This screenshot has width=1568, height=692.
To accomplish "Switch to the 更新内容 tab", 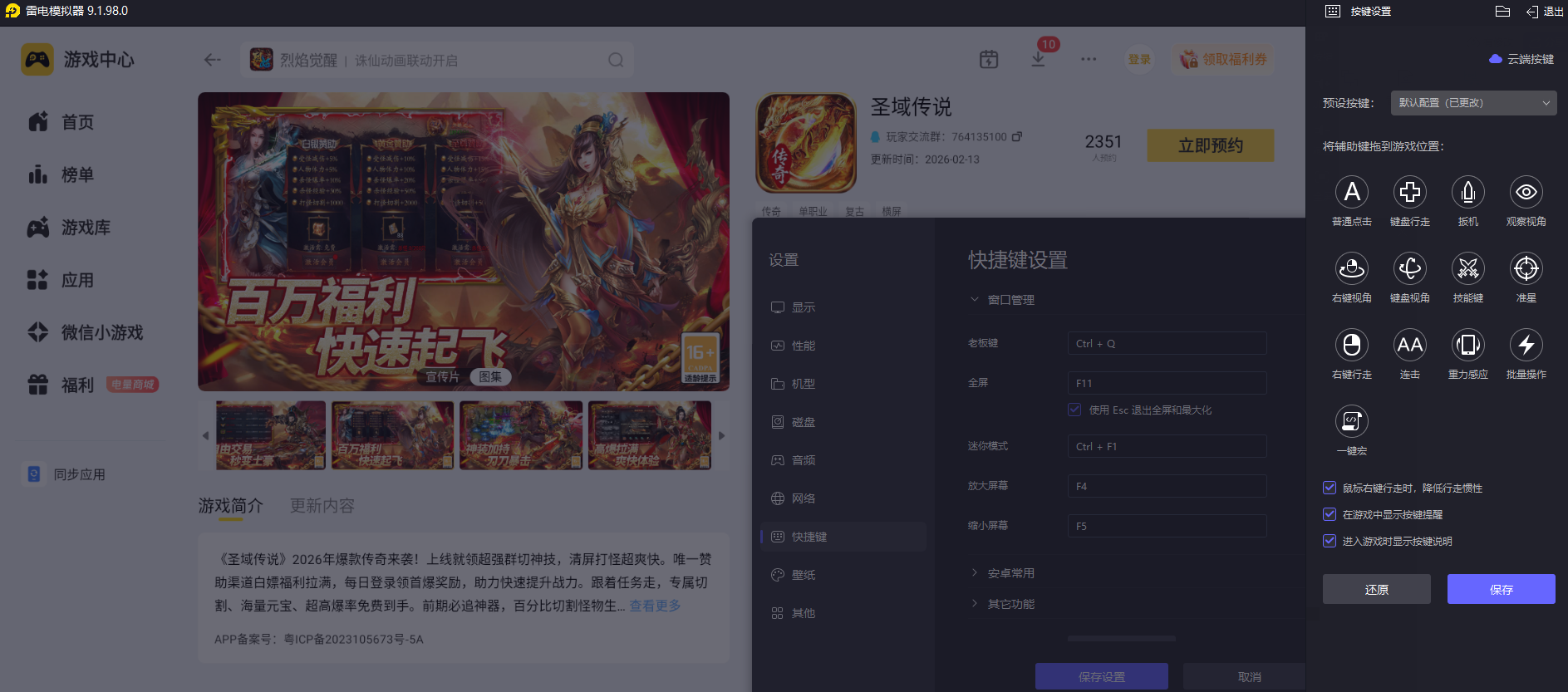I will 322,506.
